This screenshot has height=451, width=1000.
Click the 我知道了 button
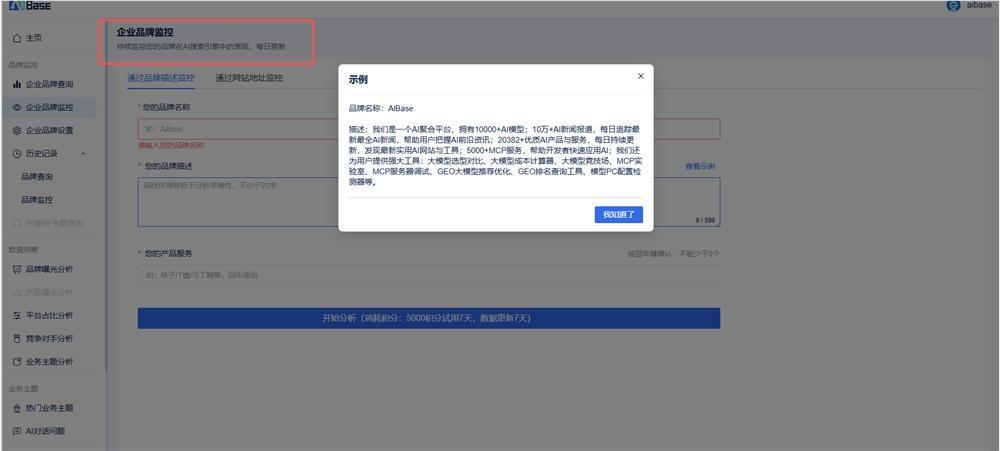[617, 215]
